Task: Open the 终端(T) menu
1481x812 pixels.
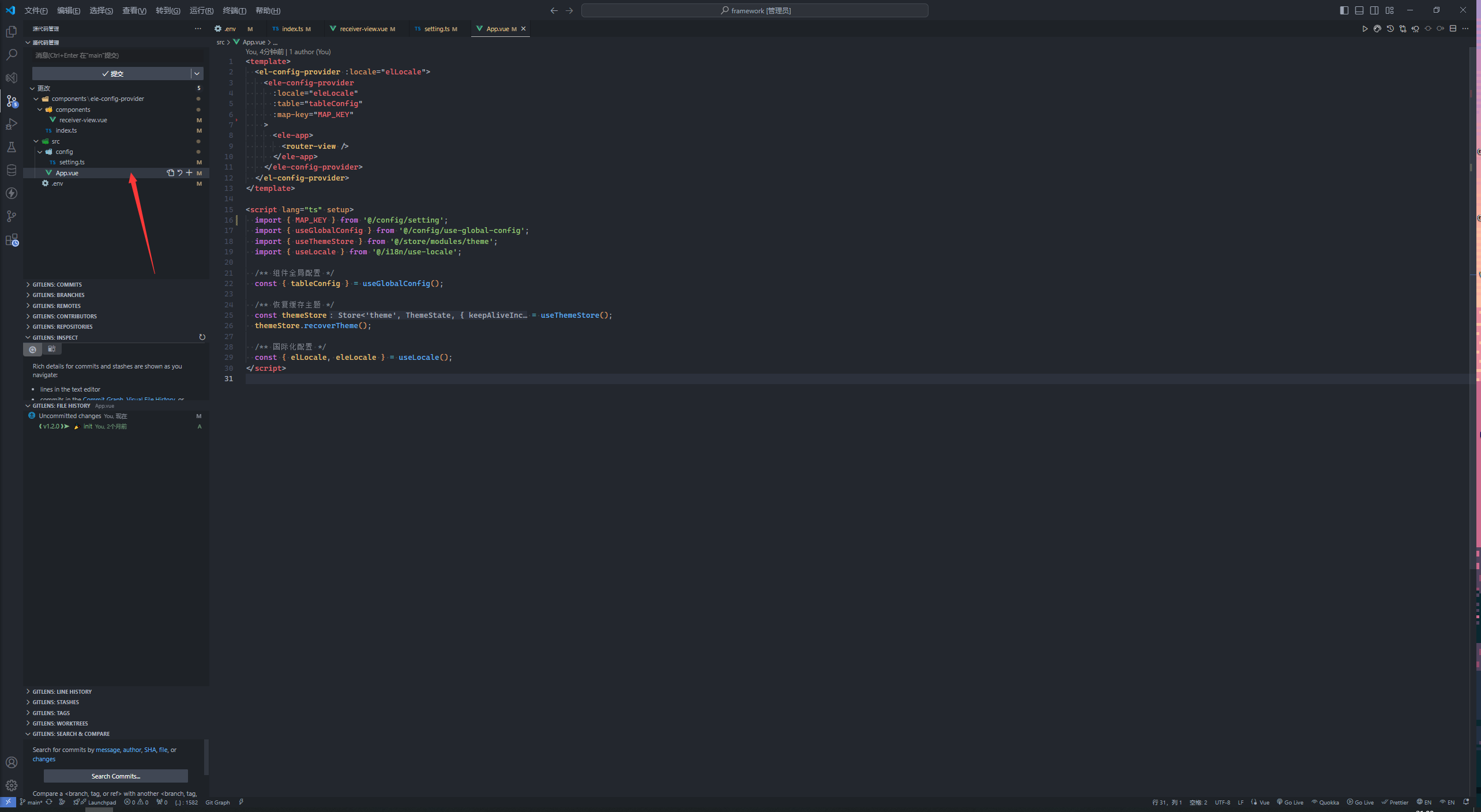Action: click(234, 10)
